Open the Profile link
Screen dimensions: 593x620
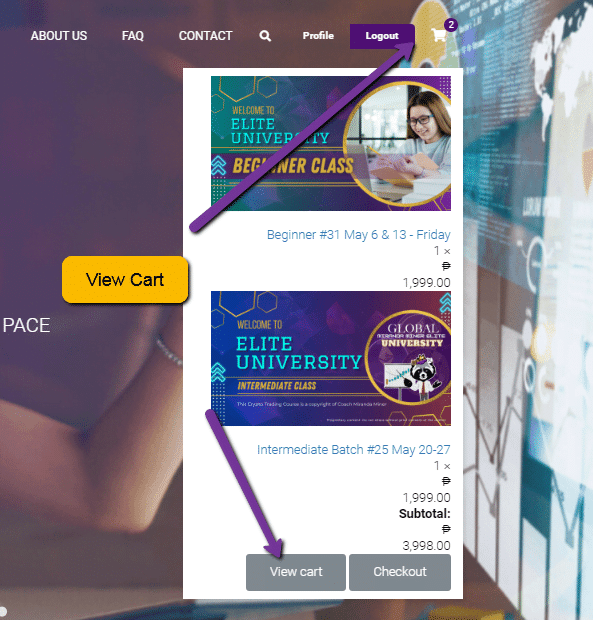[318, 36]
